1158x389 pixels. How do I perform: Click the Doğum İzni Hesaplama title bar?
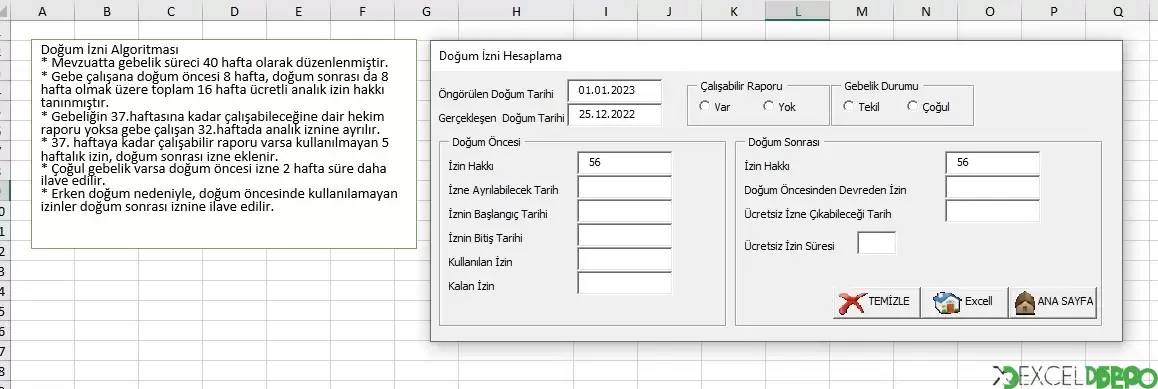point(776,56)
